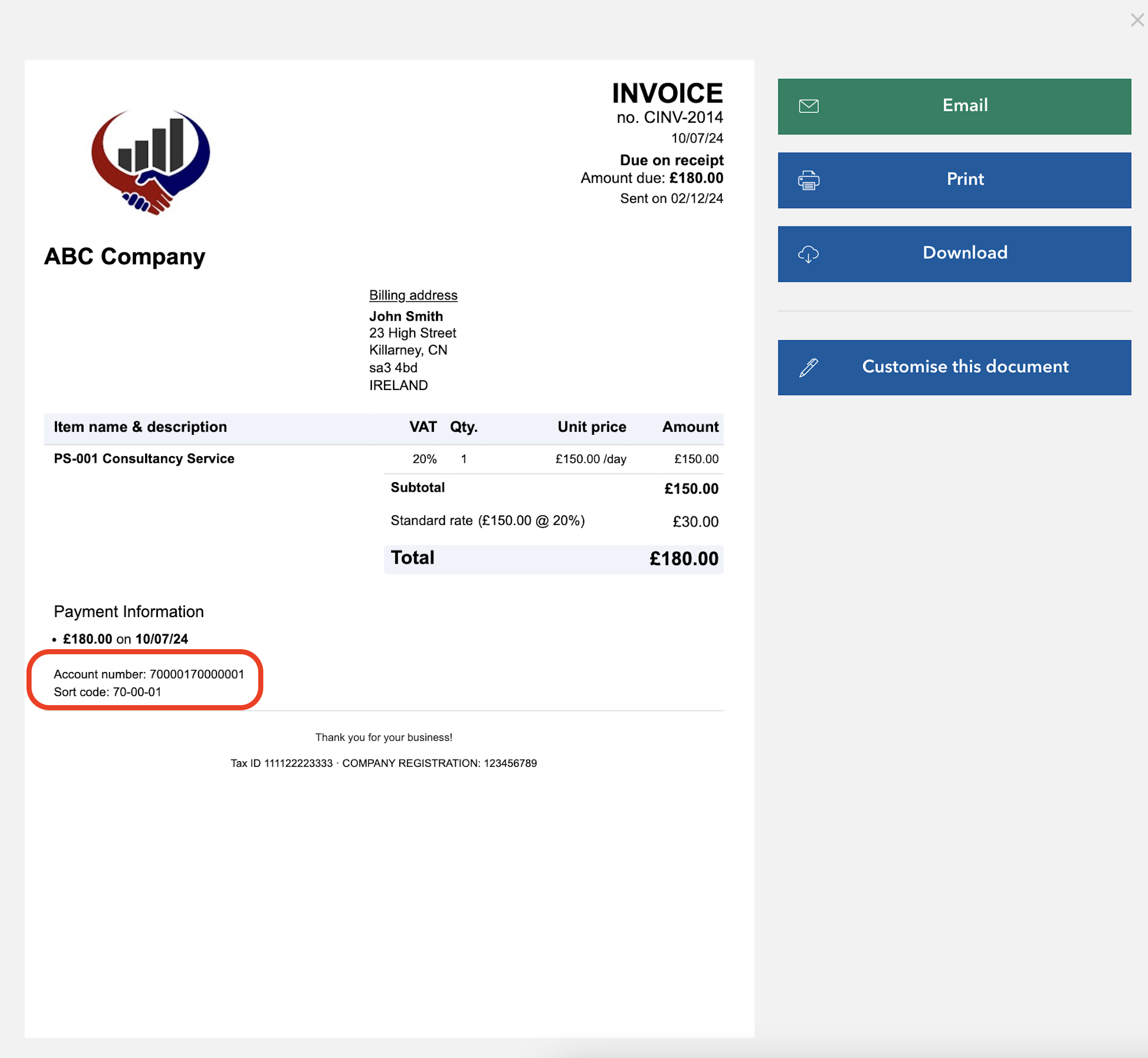The height and width of the screenshot is (1058, 1148).
Task: Click the cloud download icon
Action: tap(808, 254)
